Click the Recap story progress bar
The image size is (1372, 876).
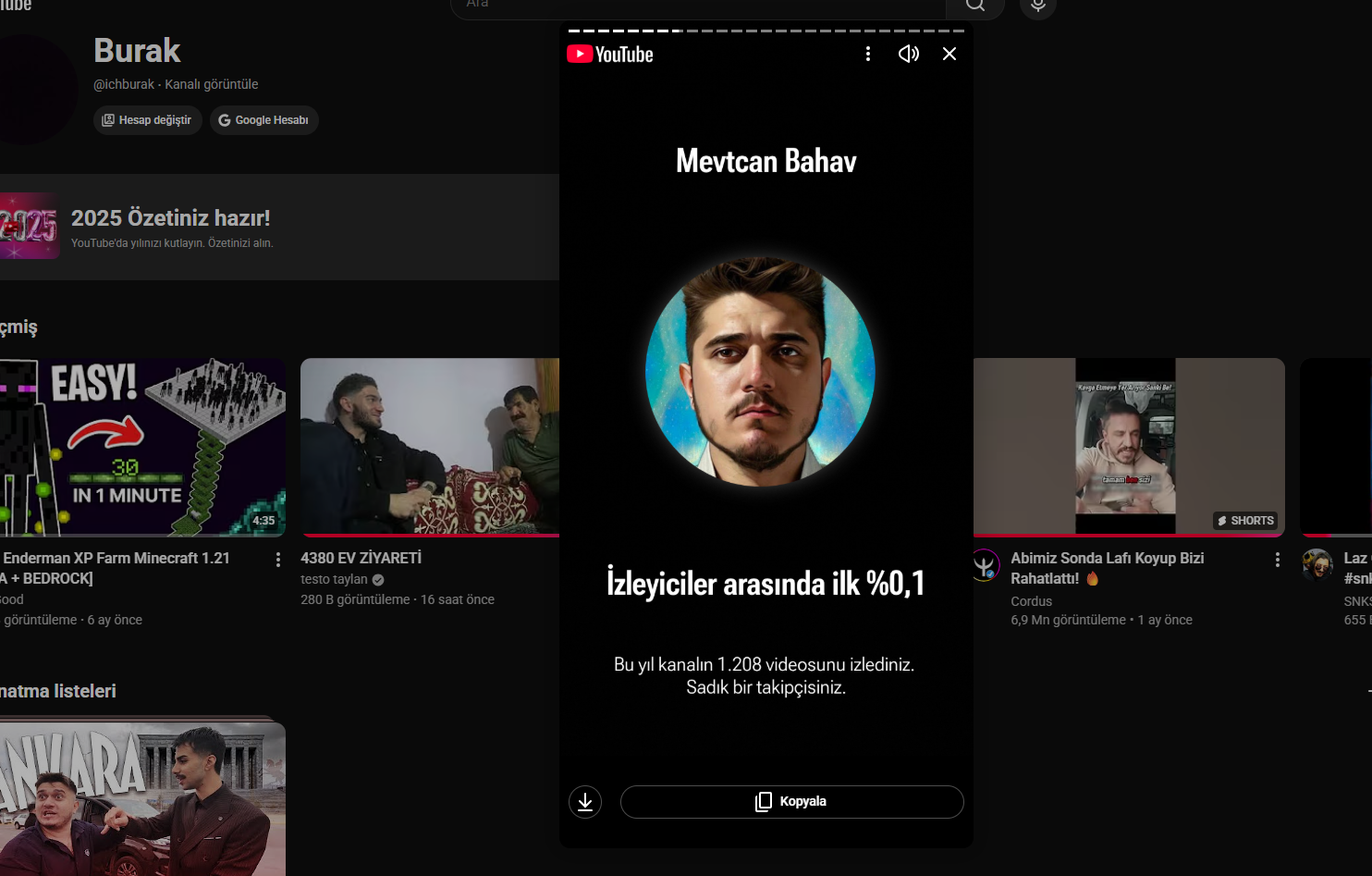coord(766,31)
